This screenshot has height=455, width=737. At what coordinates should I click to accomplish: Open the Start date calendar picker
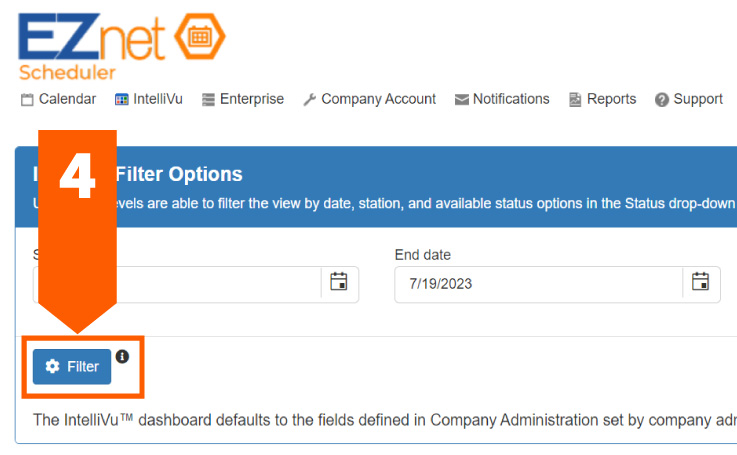339,283
